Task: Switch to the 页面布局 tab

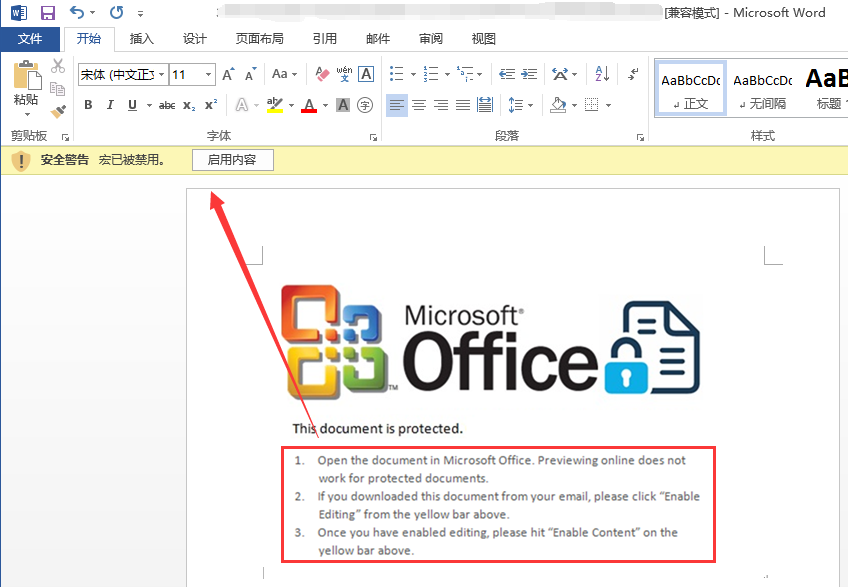Action: [x=260, y=39]
